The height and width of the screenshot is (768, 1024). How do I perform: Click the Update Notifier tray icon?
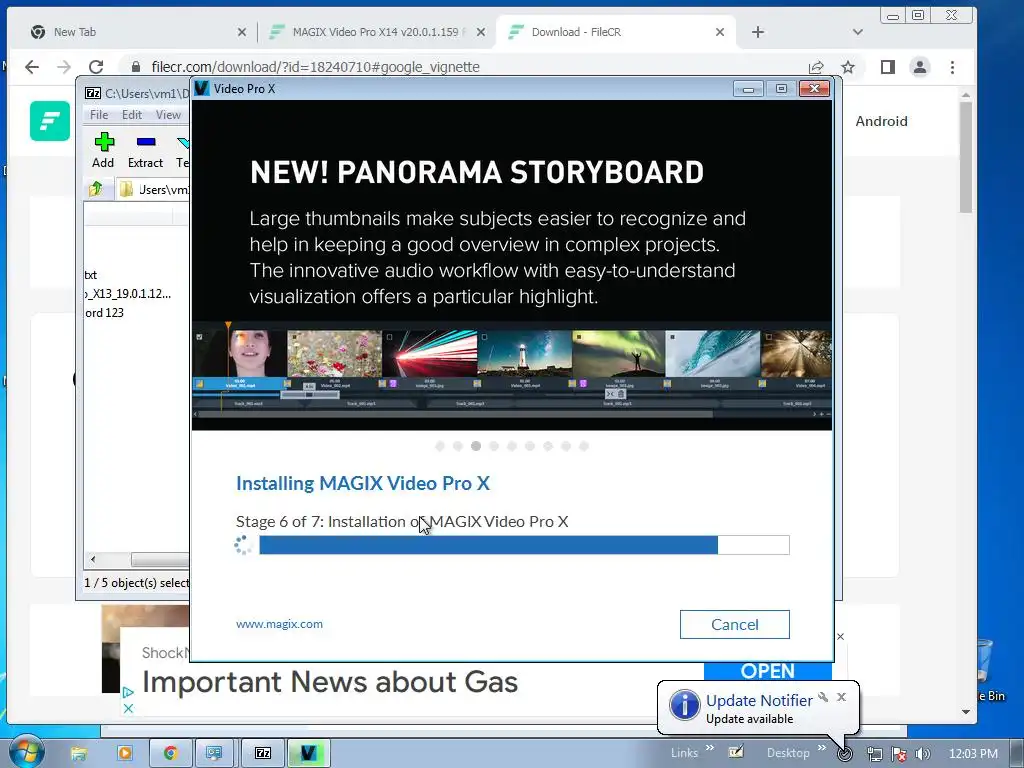pos(844,754)
